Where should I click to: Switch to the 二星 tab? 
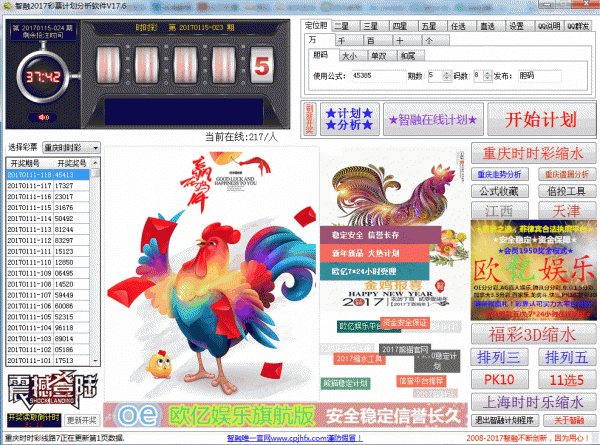(345, 26)
